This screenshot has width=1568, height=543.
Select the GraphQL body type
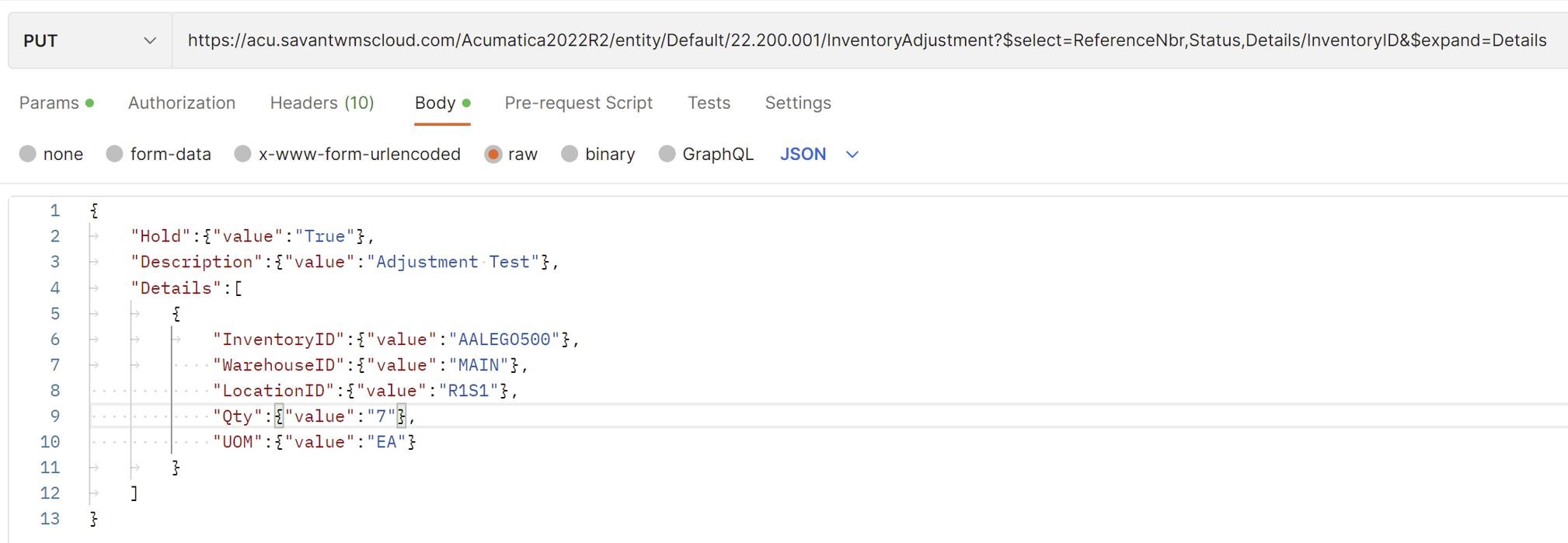point(706,154)
